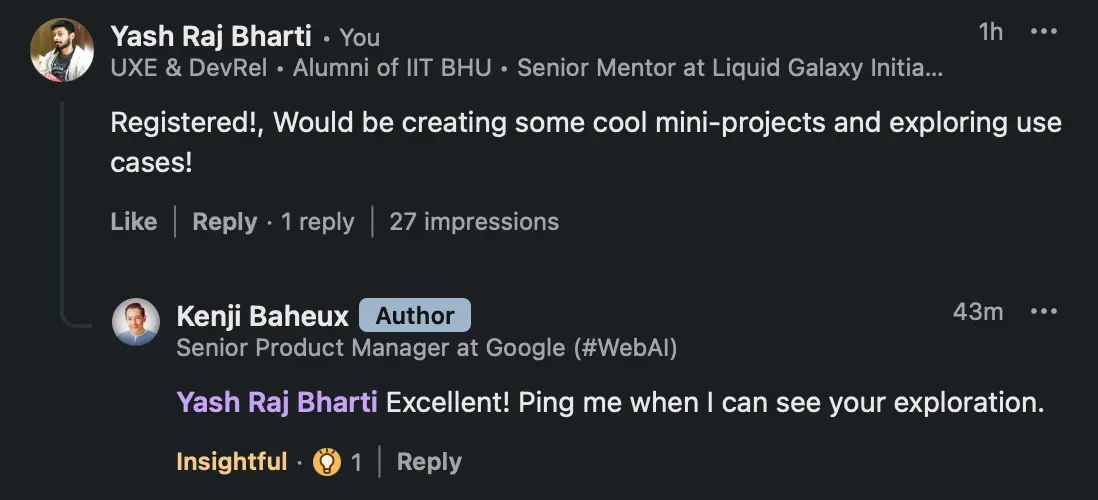The height and width of the screenshot is (500, 1098).
Task: Expand the 1 reply thread
Action: tap(317, 222)
